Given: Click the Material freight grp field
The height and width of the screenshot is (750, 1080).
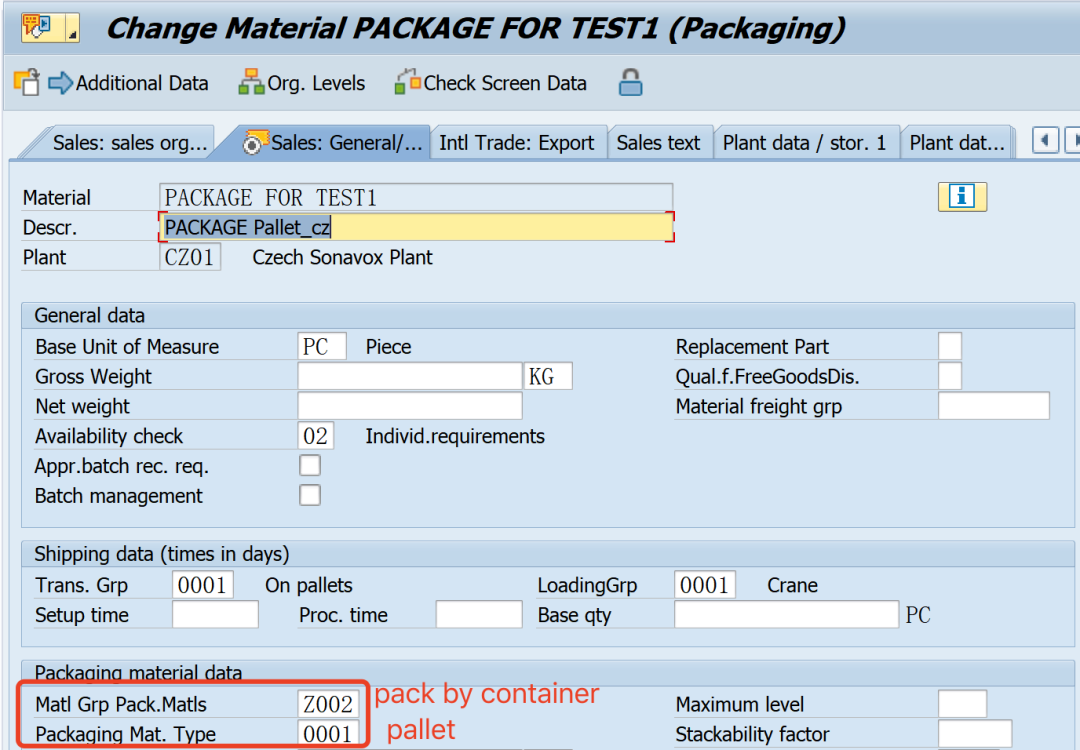Looking at the screenshot, I should pos(994,406).
